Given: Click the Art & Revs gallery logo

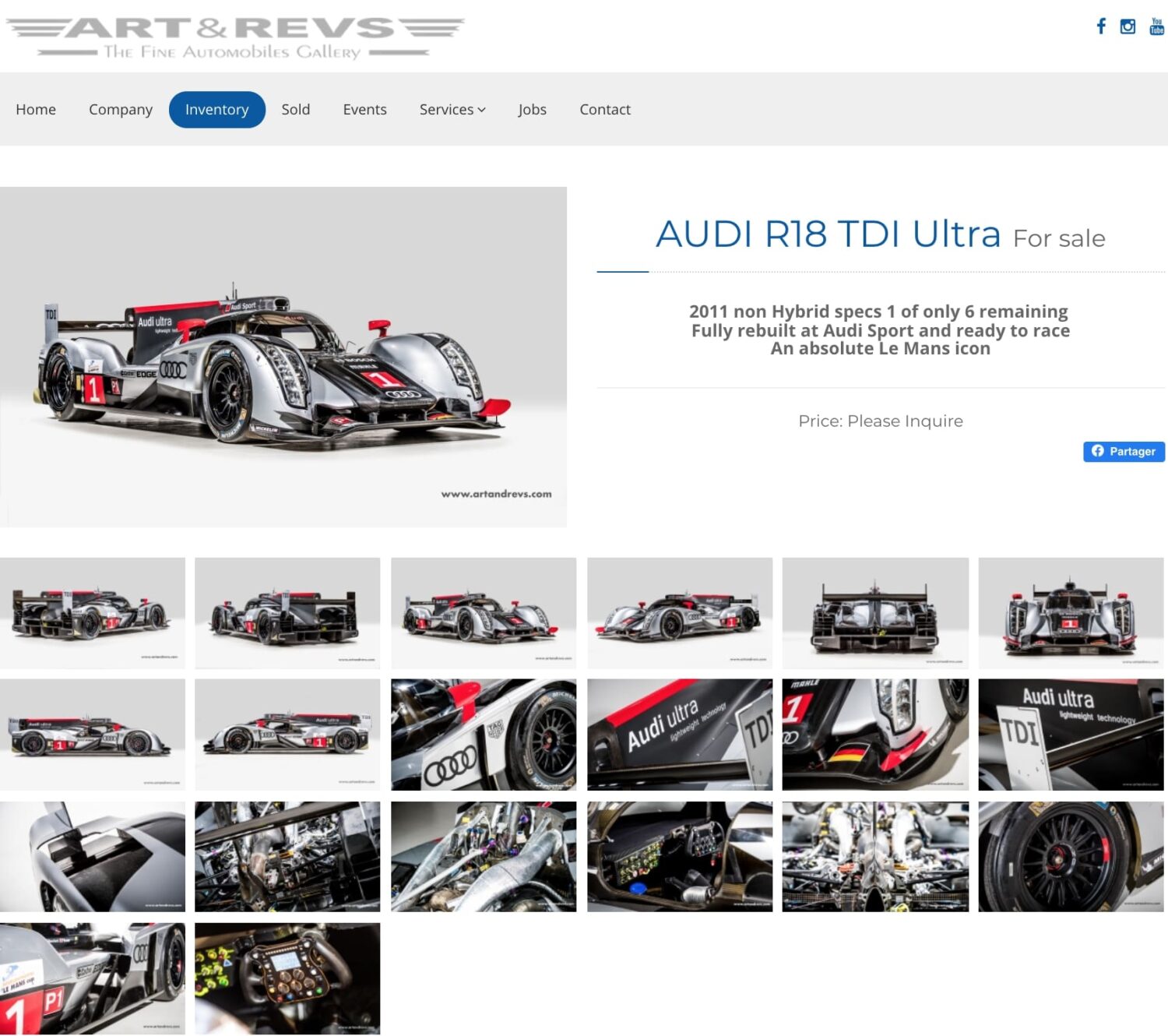Looking at the screenshot, I should click(234, 35).
